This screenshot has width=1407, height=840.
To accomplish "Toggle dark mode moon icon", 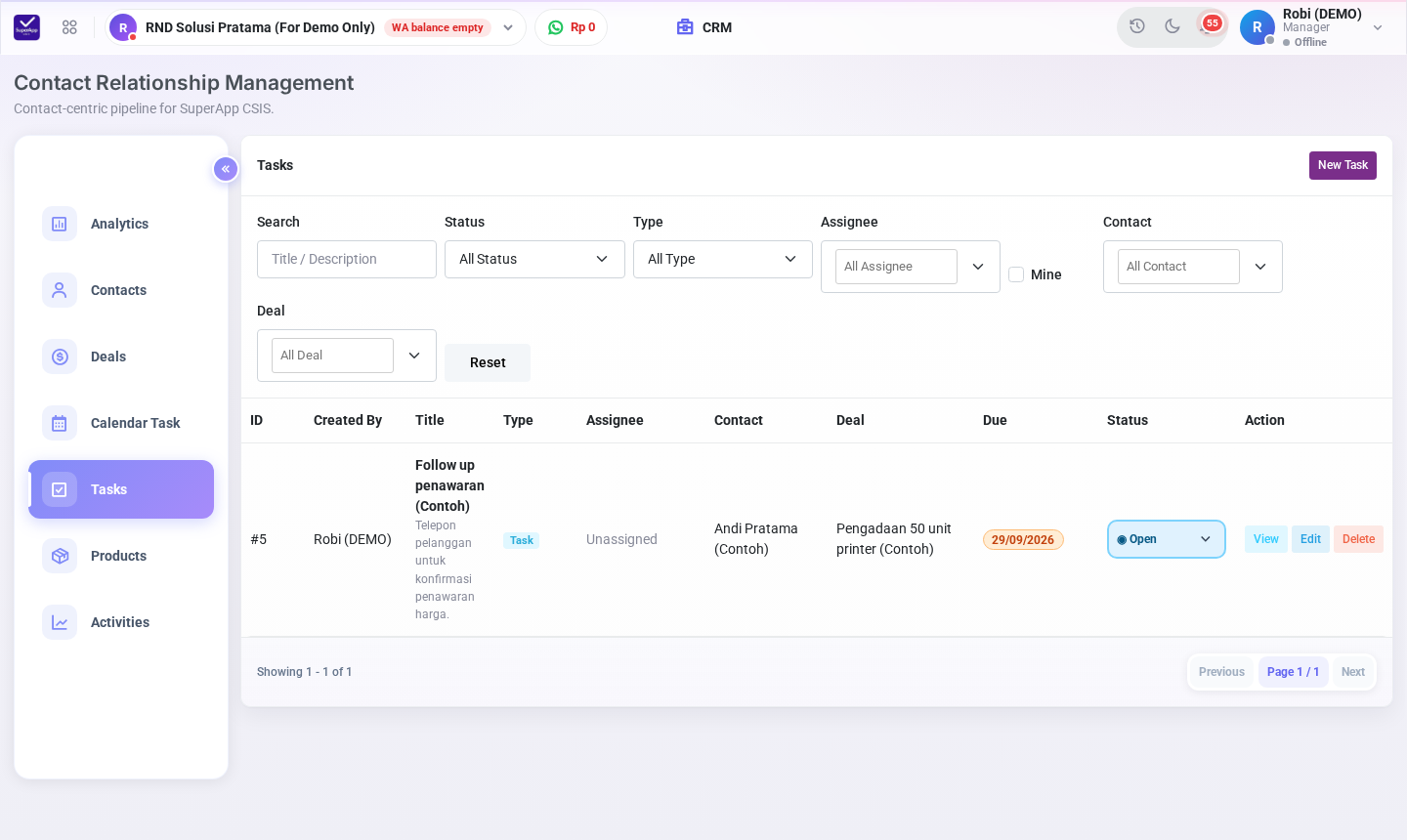I will click(1172, 26).
